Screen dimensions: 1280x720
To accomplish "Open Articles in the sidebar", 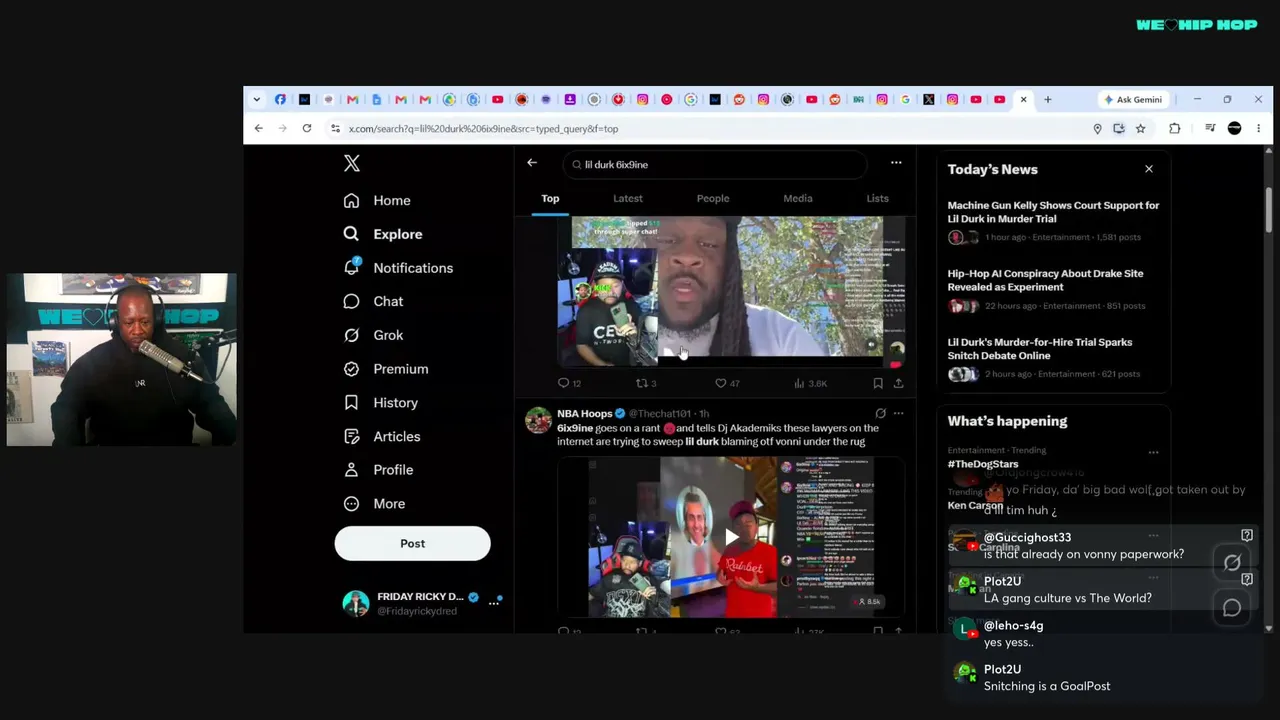I will [x=382, y=436].
